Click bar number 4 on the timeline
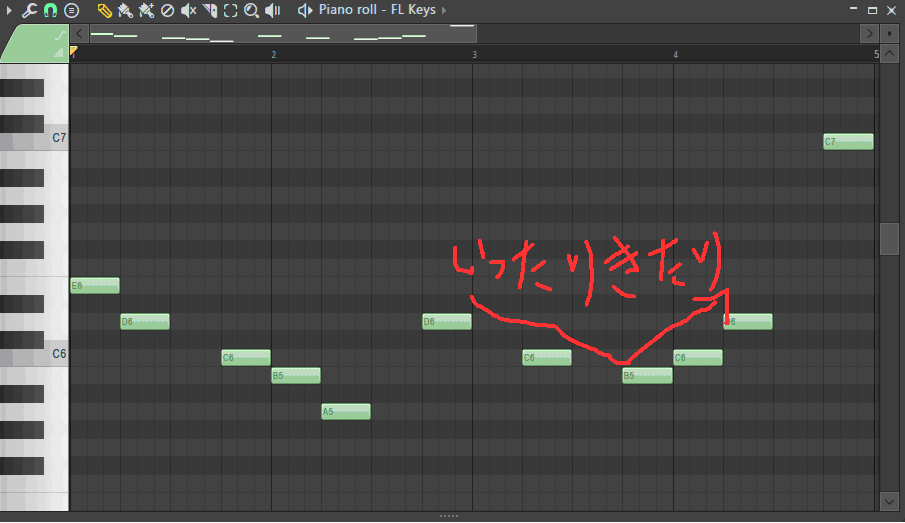905x523 pixels. [x=675, y=55]
